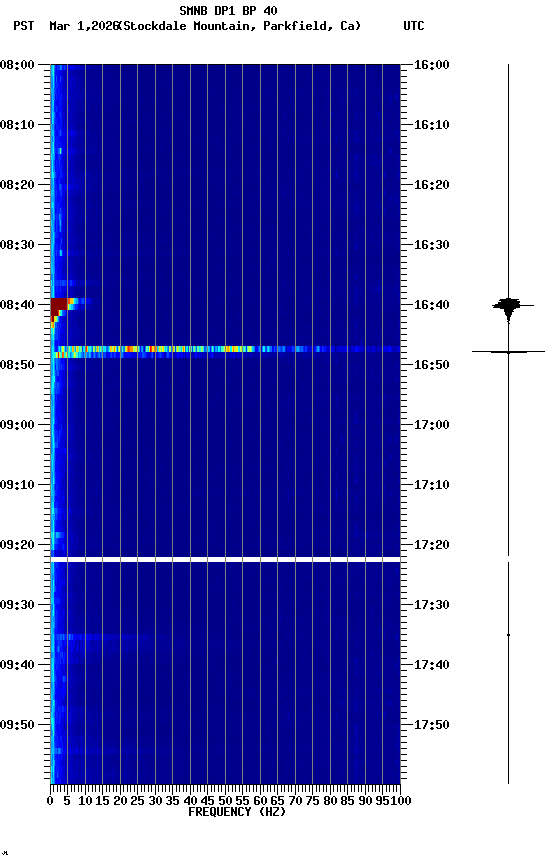Click the white data gap bar after 09:20
Viewport: 552px width, 864px height.
[x=225, y=560]
